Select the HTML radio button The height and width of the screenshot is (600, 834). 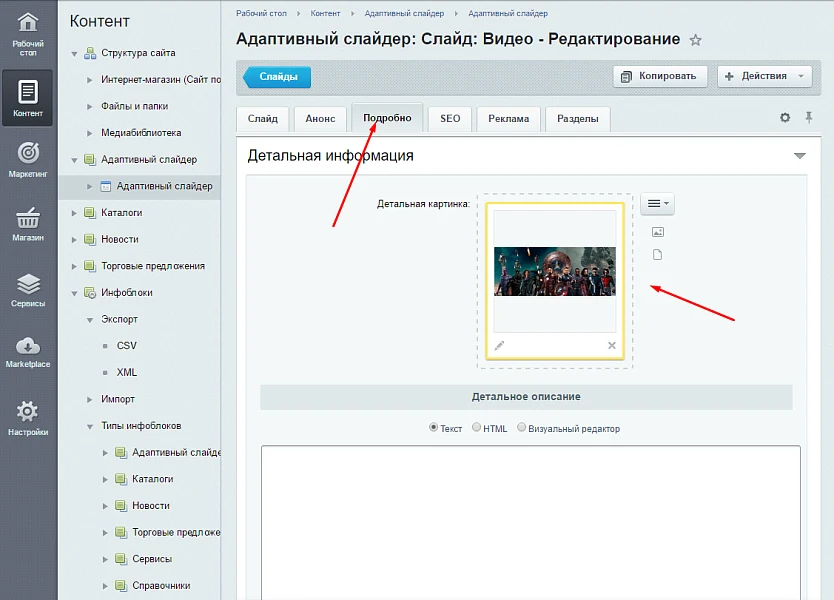477,427
